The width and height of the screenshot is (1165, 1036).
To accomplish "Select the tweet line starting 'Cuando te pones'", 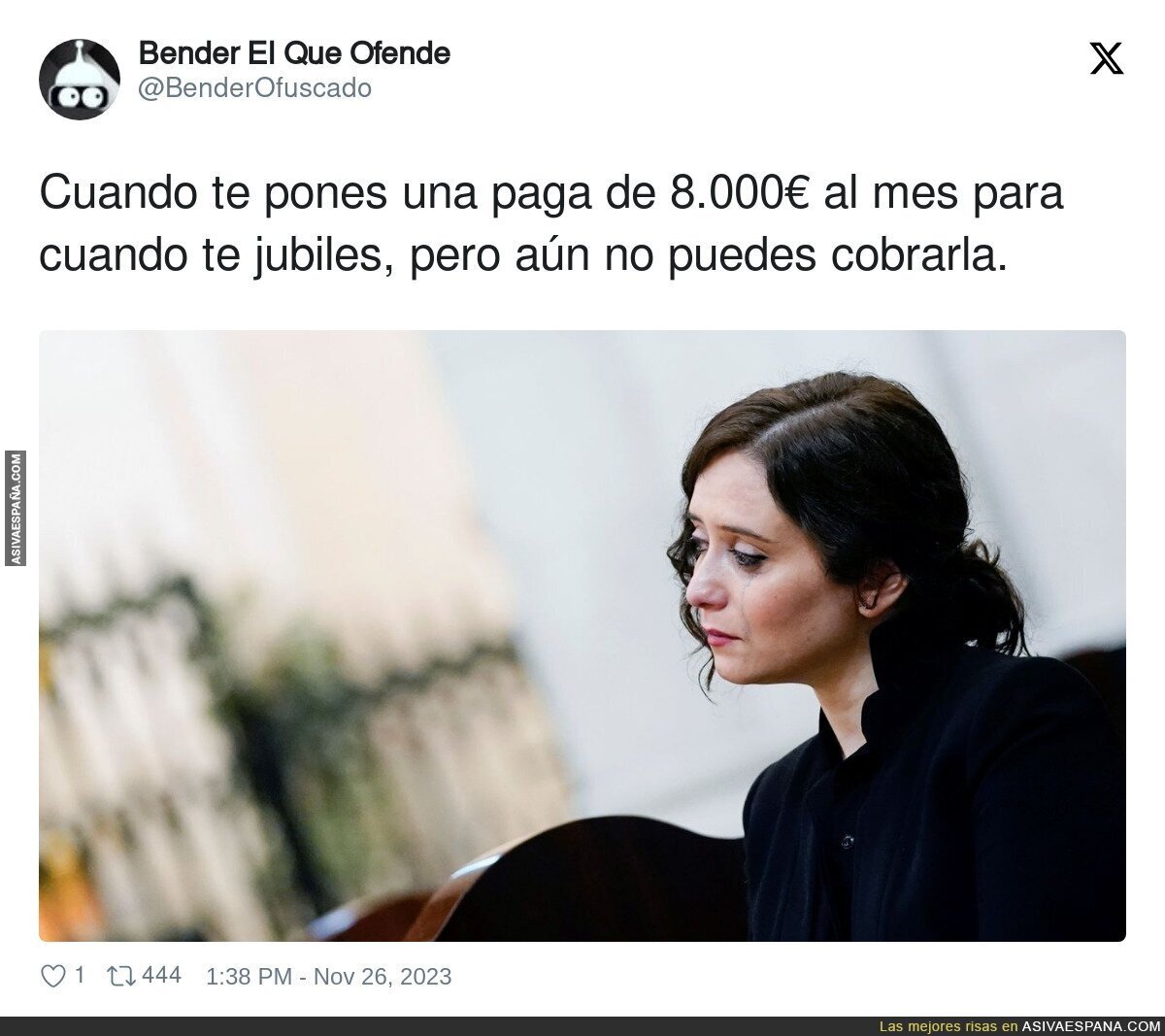I will [551, 194].
